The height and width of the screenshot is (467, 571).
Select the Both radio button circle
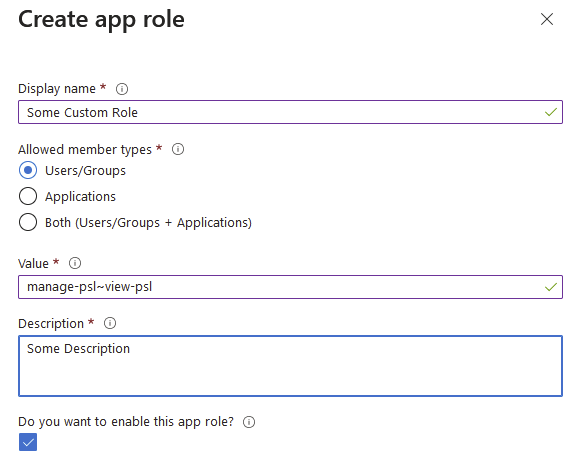[28, 222]
